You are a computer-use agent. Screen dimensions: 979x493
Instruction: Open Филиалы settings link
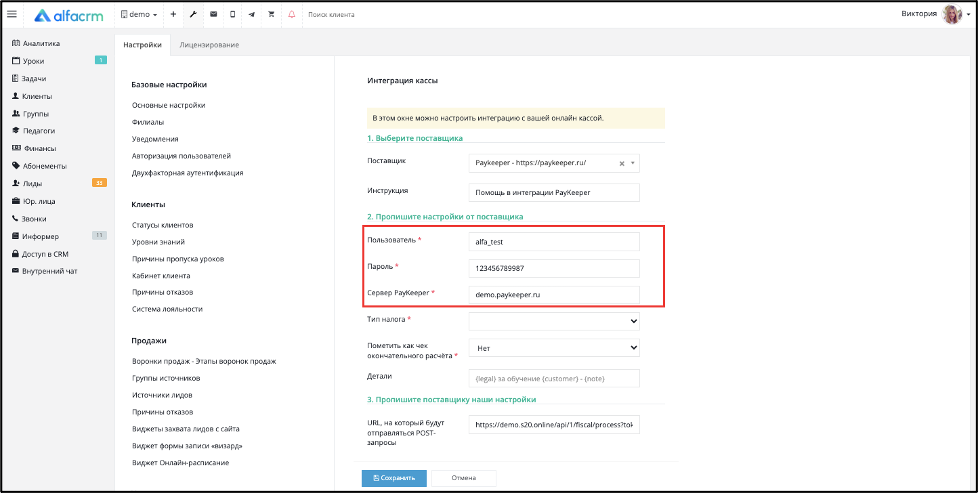(x=148, y=122)
